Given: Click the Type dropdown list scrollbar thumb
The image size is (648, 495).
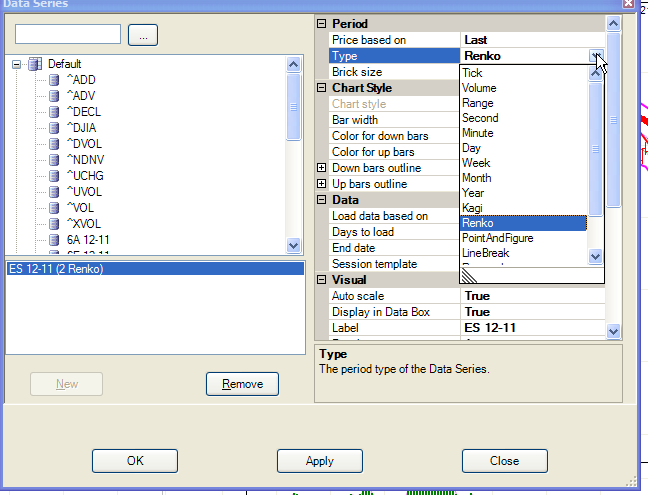Looking at the screenshot, I should pos(596,149).
